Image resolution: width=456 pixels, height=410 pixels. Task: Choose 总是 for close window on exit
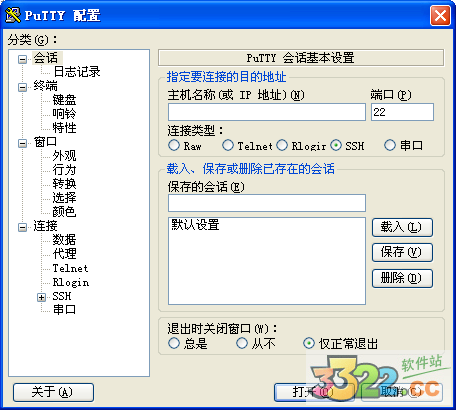(174, 343)
